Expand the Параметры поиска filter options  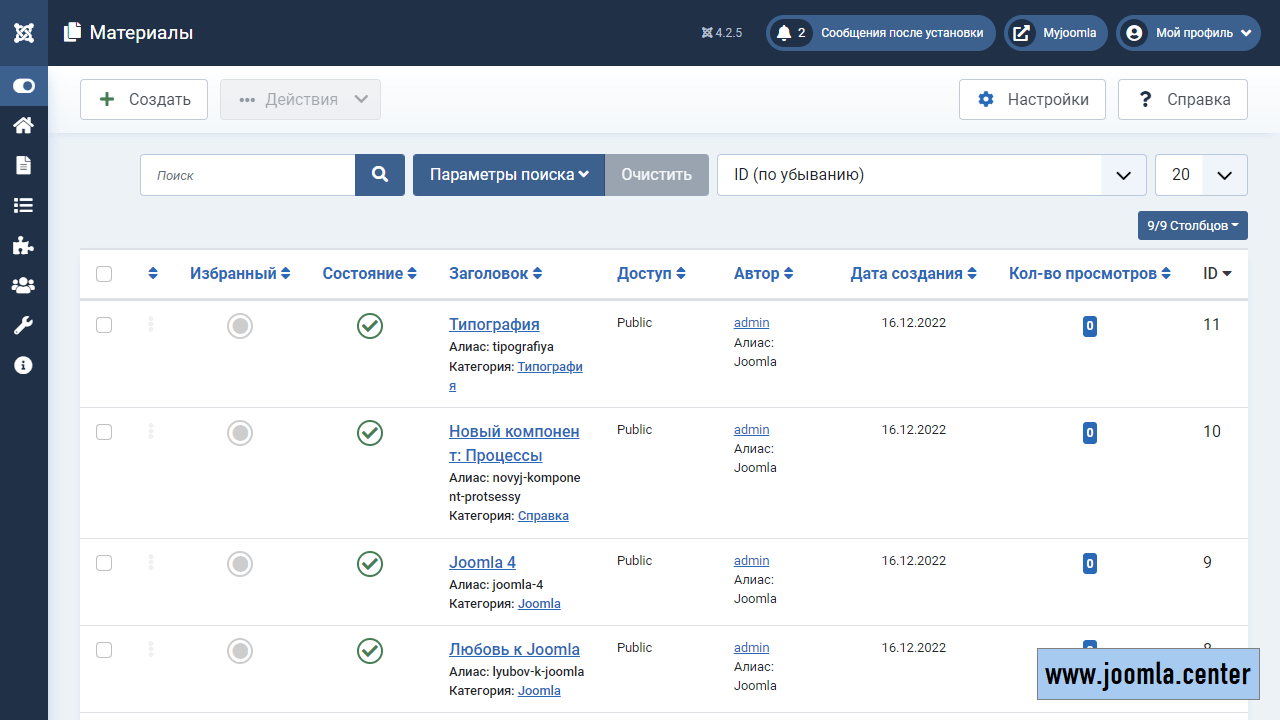(509, 175)
